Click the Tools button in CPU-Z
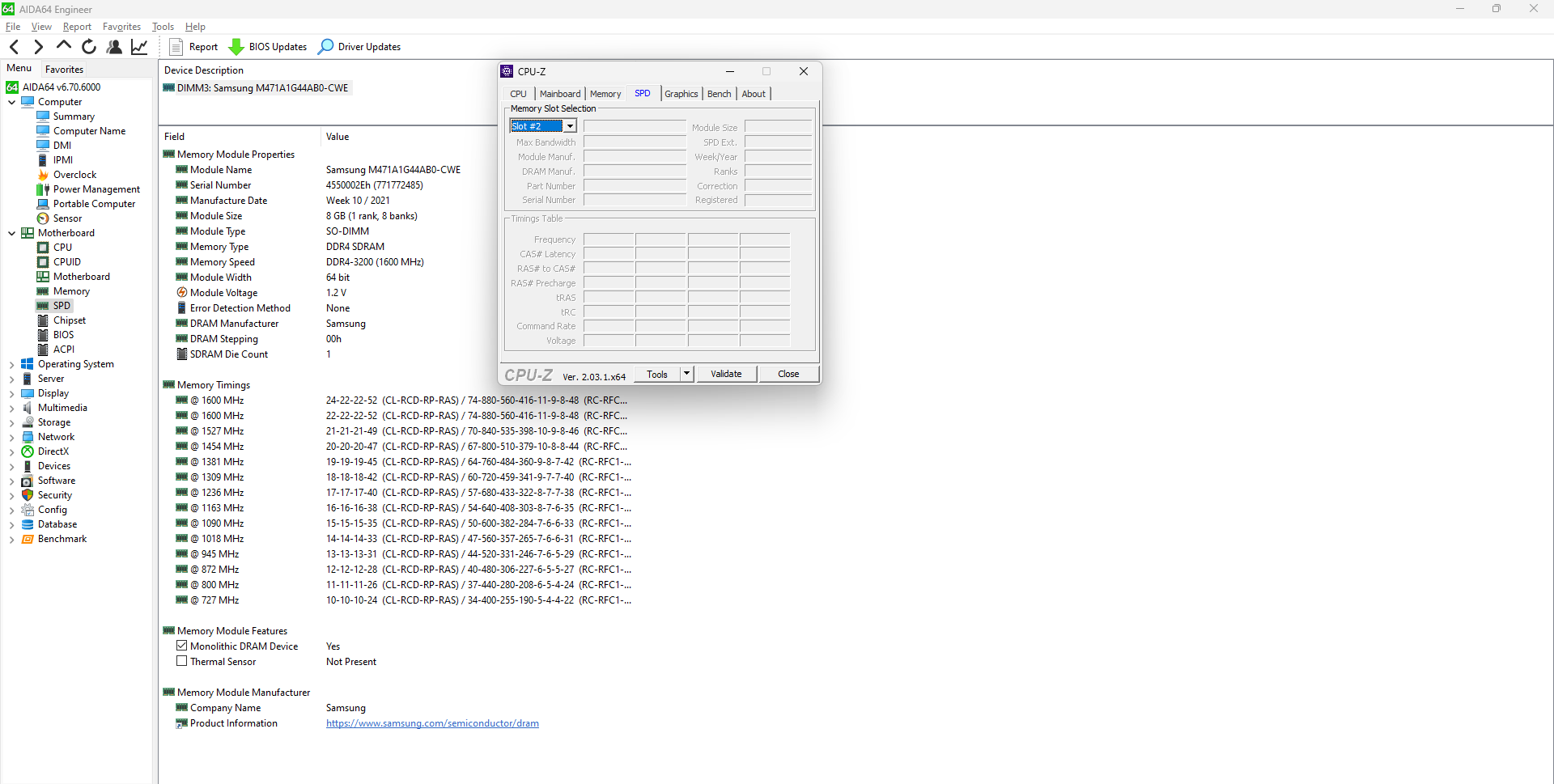 tap(657, 374)
